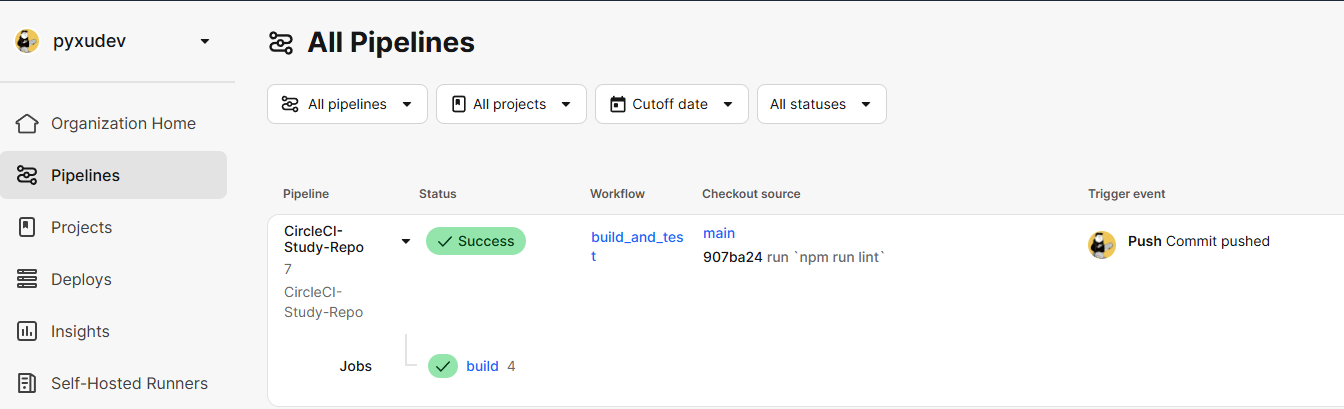Screen dimensions: 1344x409
Task: Click the pipeline number 7
Action: pyautogui.click(x=288, y=270)
